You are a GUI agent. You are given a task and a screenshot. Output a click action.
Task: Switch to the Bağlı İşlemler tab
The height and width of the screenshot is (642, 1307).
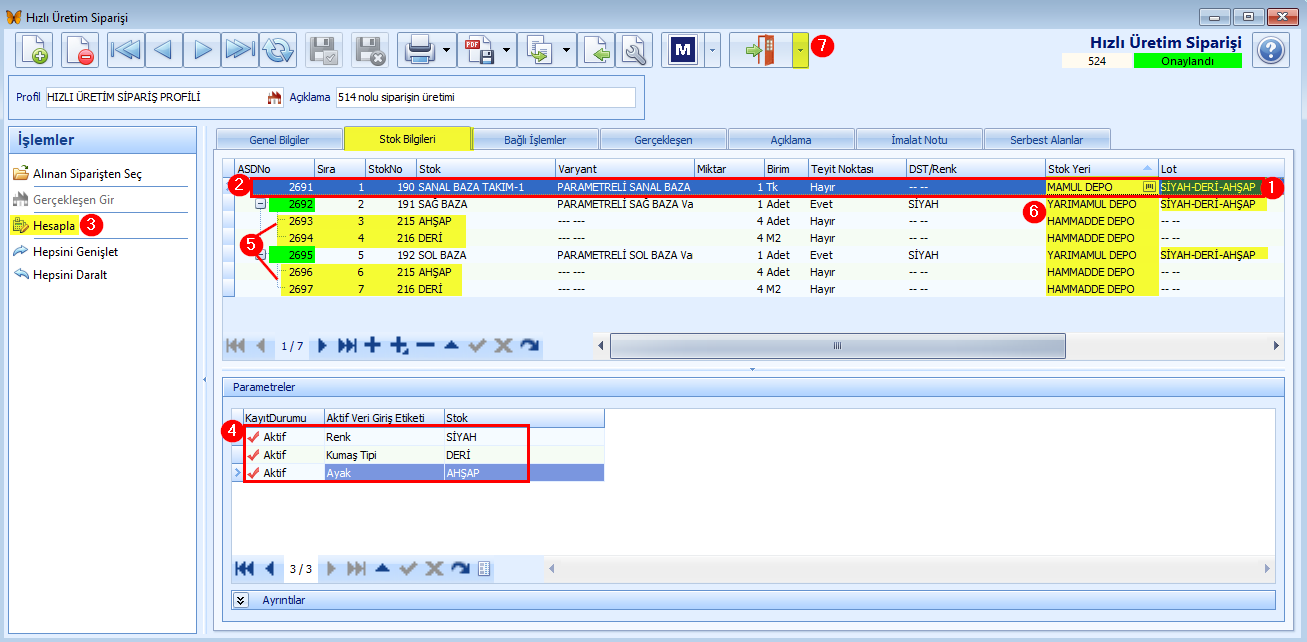[535, 139]
